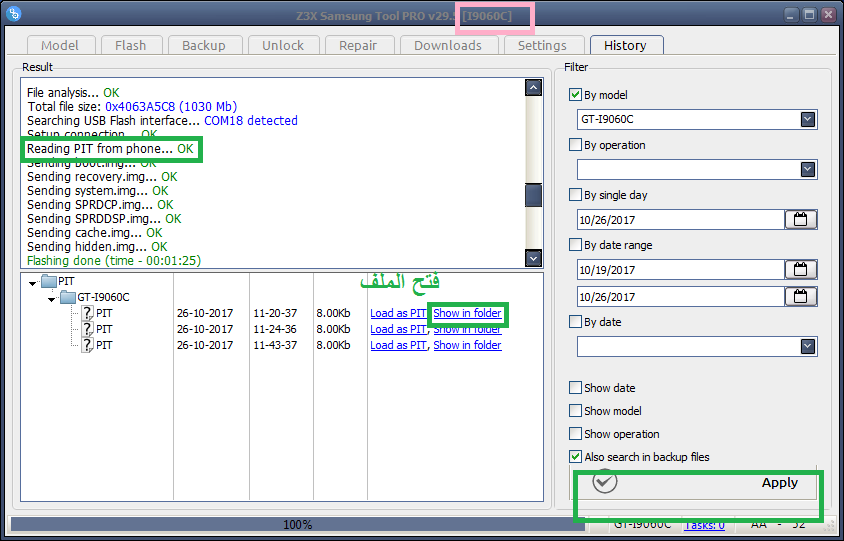Collapse the PIT tree root

click(x=33, y=282)
